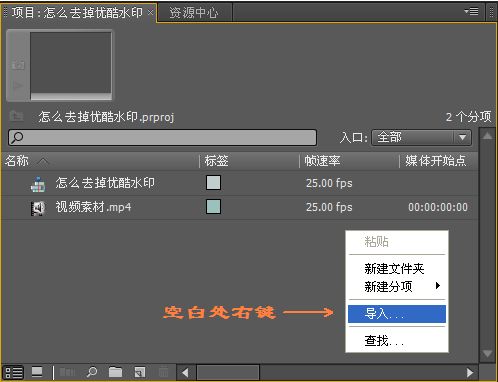Choose 查找... in context menu
The height and width of the screenshot is (382, 498).
384,341
